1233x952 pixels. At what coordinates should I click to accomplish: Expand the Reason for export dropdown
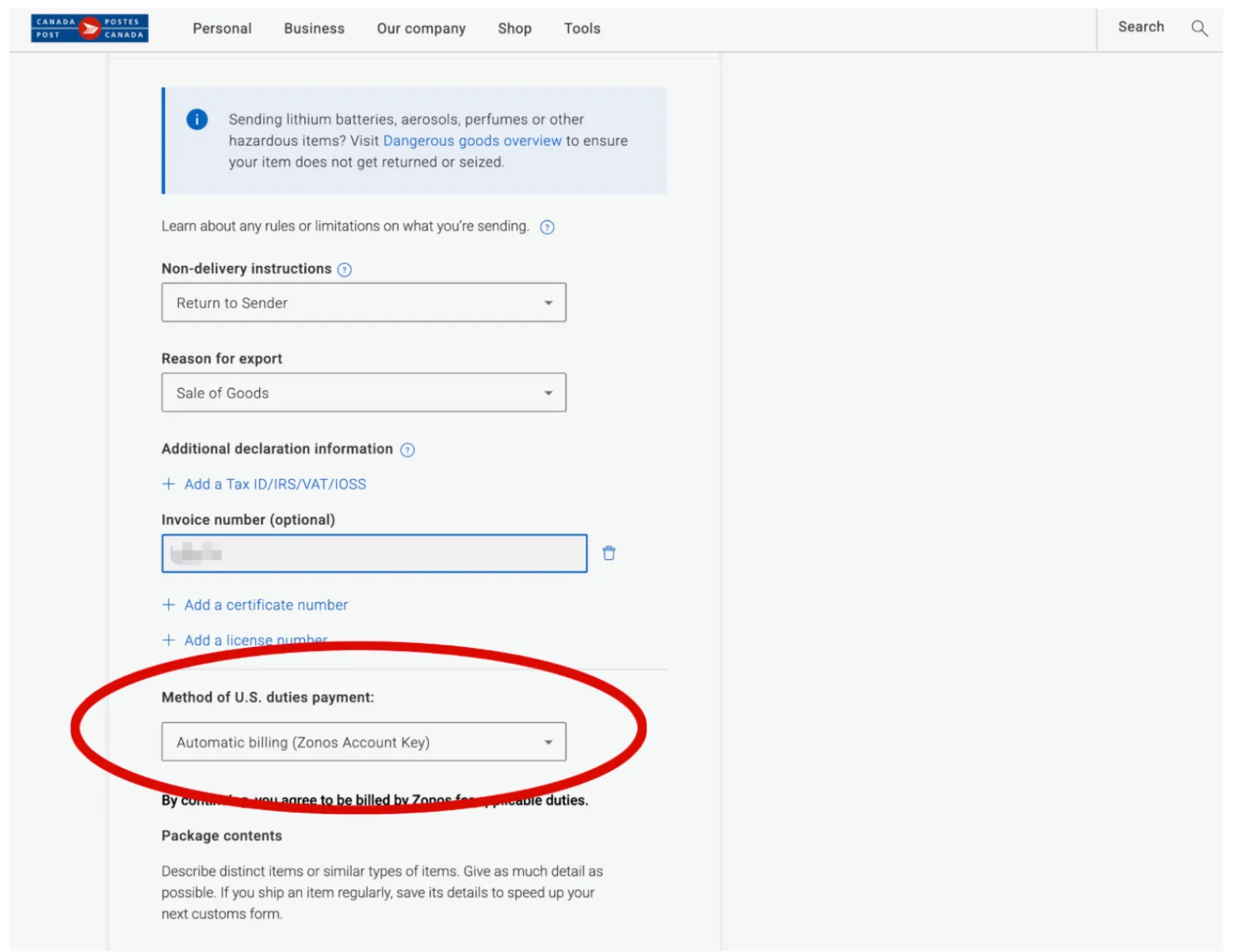pos(364,393)
